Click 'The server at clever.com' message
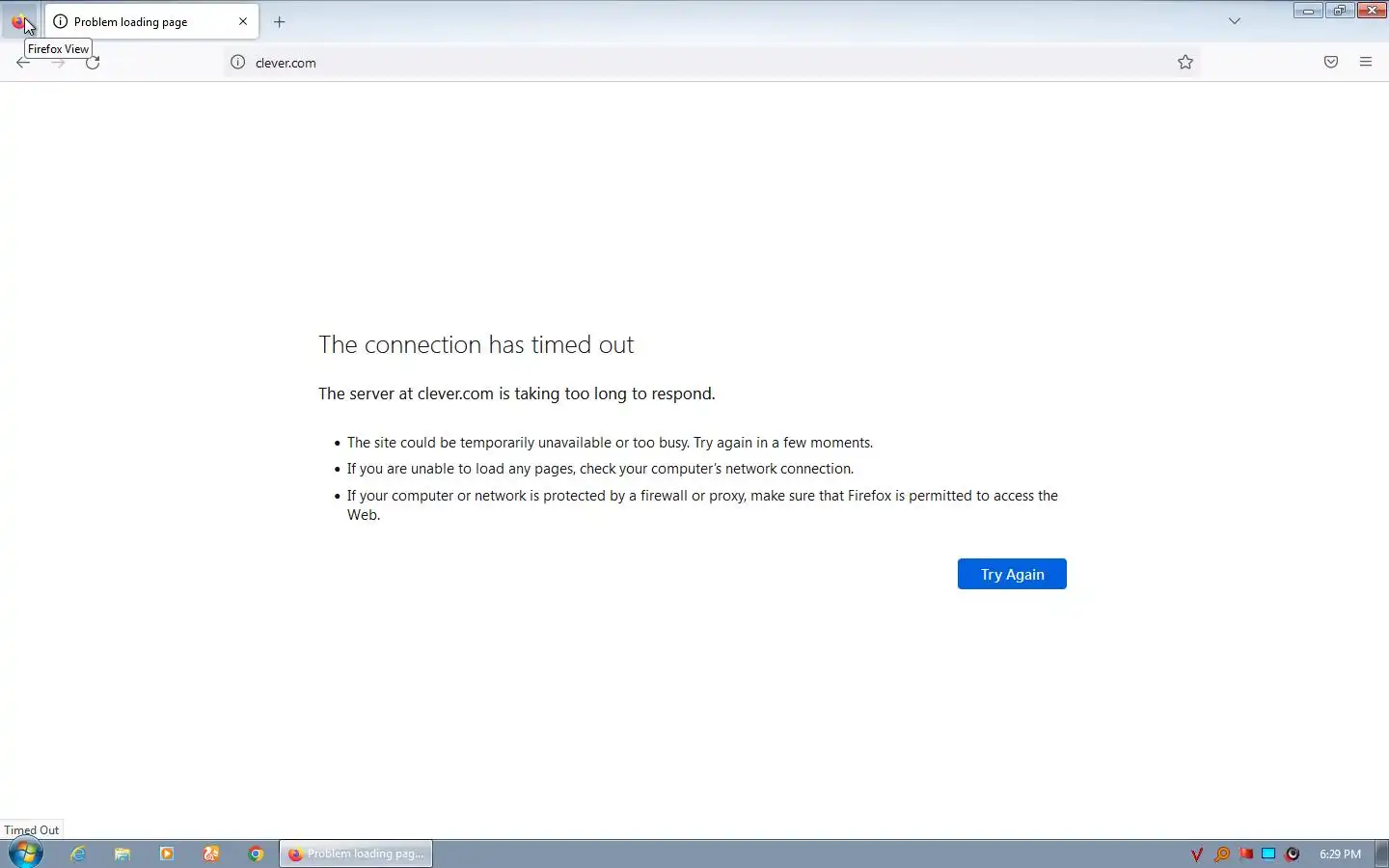Image resolution: width=1389 pixels, height=868 pixels. [x=517, y=393]
